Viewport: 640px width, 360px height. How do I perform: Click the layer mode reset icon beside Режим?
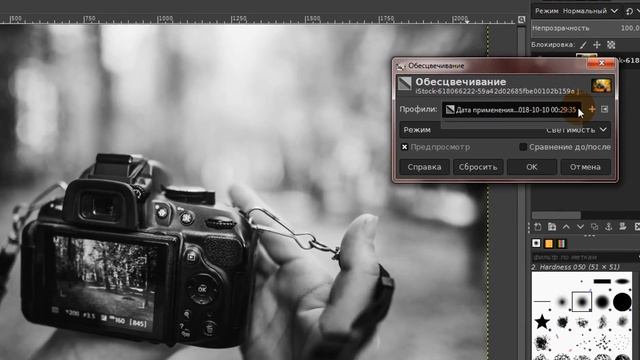click(629, 11)
